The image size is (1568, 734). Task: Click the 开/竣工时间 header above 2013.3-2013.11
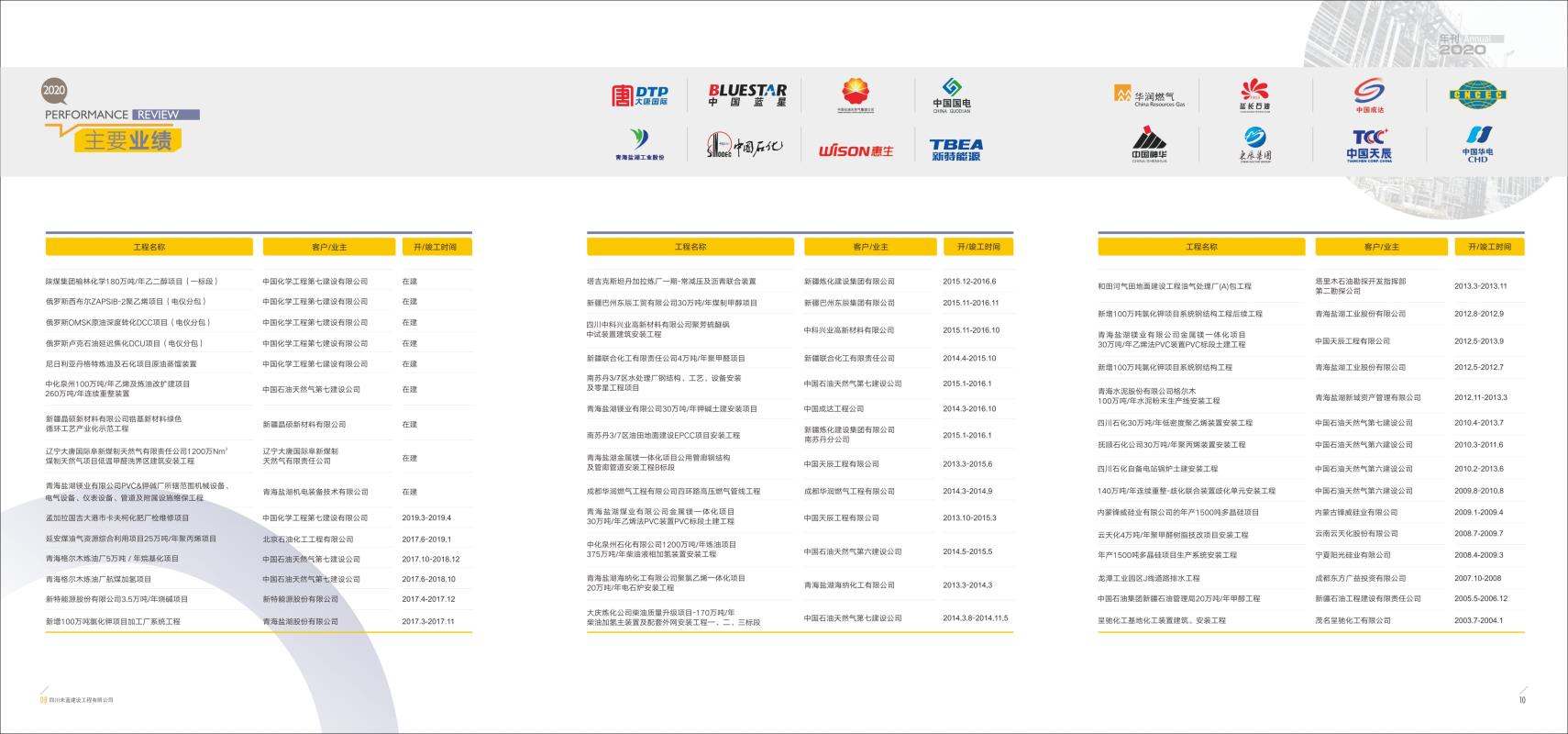point(1489,247)
